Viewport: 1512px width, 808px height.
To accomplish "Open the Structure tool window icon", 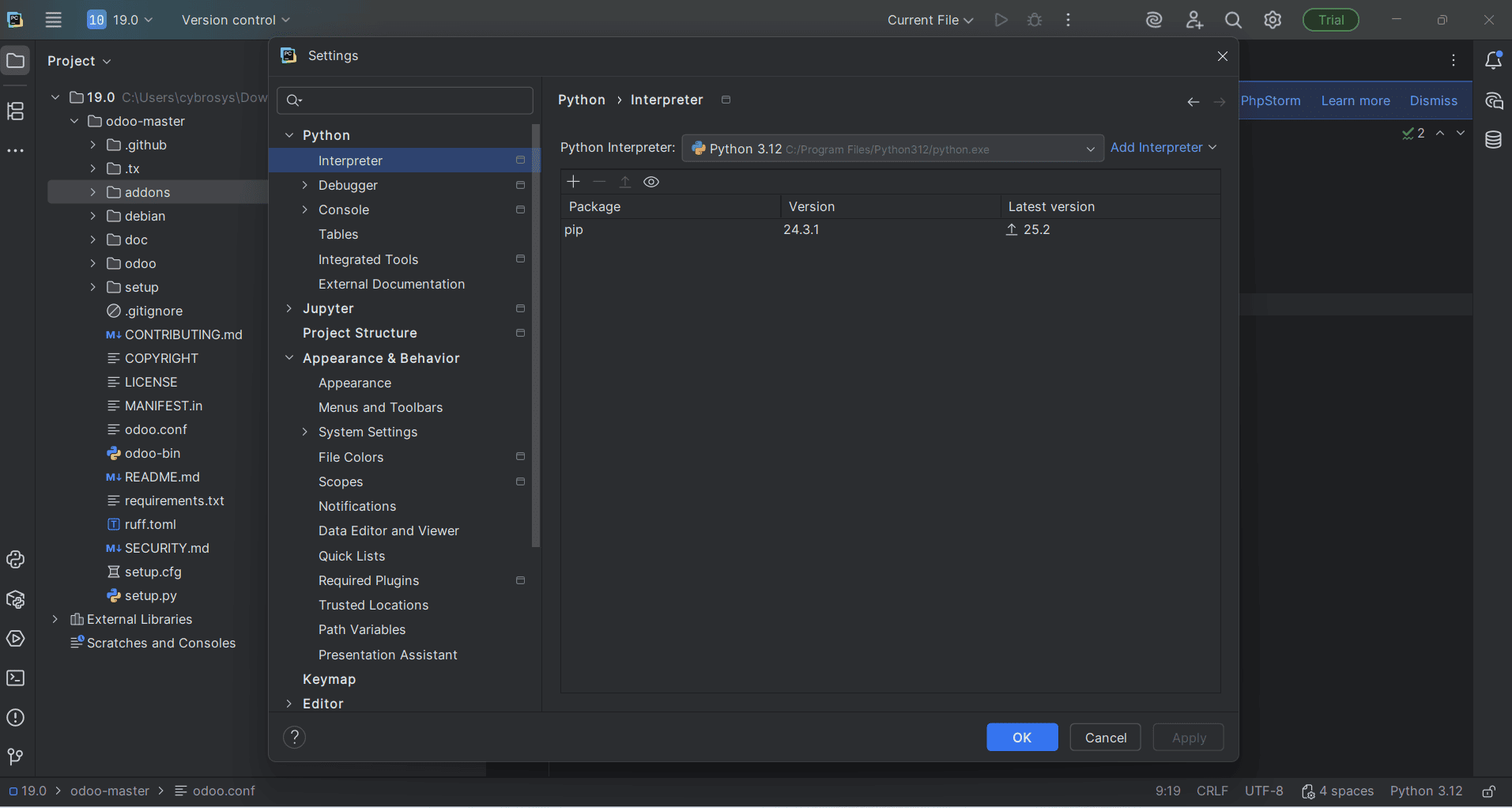I will point(16,111).
